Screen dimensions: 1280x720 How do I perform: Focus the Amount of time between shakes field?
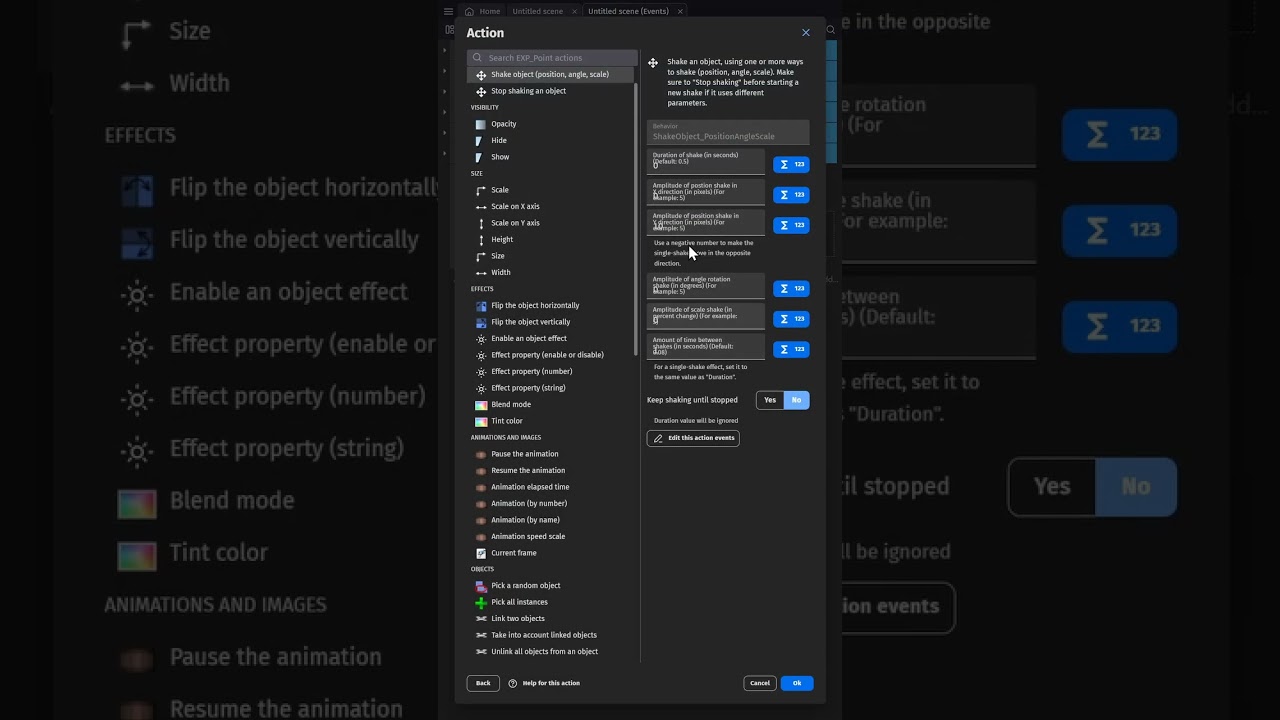pos(706,348)
